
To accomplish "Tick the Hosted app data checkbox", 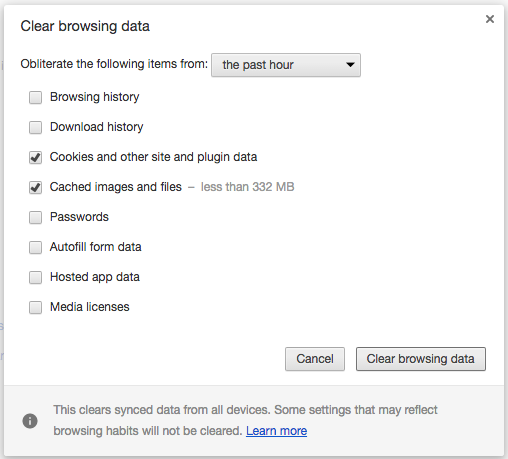I will tap(35, 277).
